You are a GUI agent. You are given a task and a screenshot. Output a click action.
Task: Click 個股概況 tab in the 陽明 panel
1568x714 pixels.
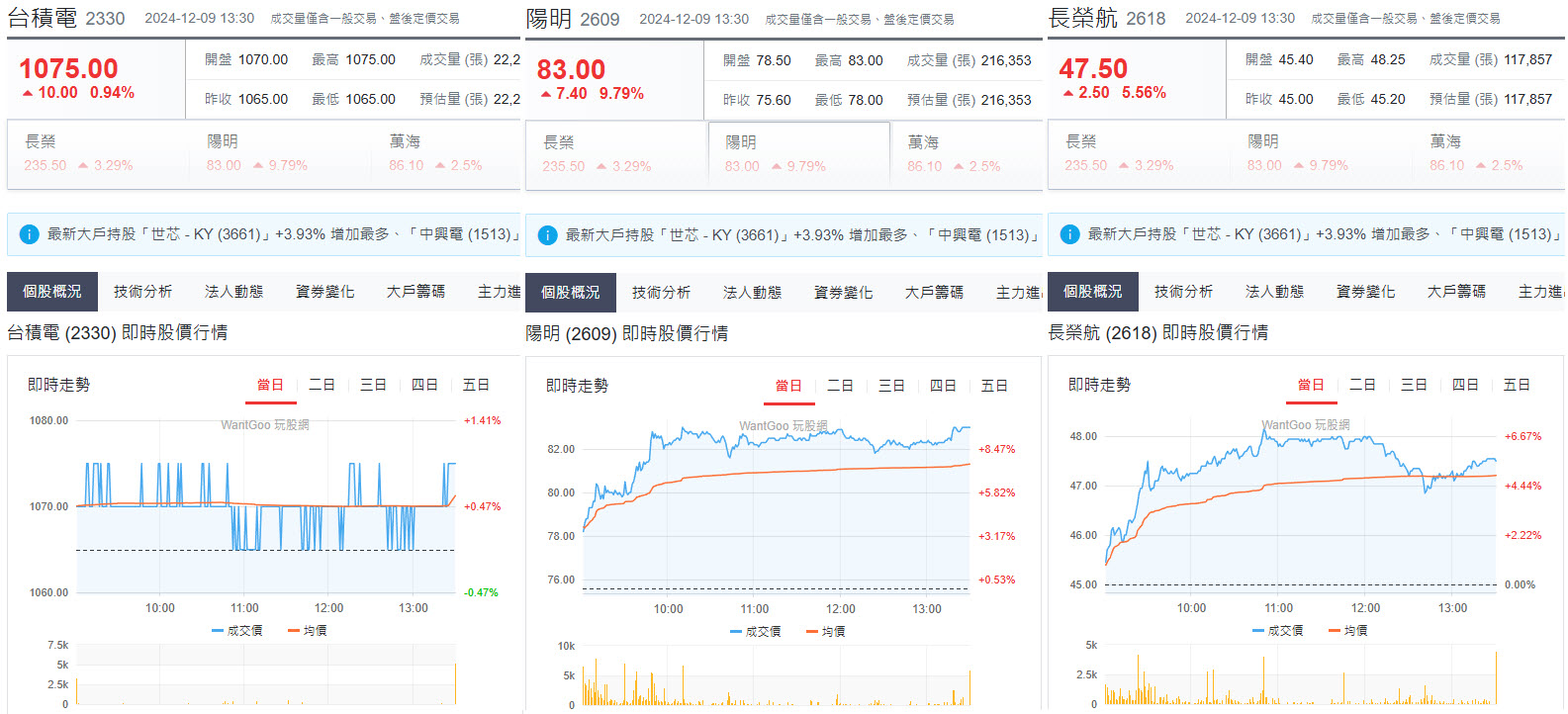click(x=571, y=293)
